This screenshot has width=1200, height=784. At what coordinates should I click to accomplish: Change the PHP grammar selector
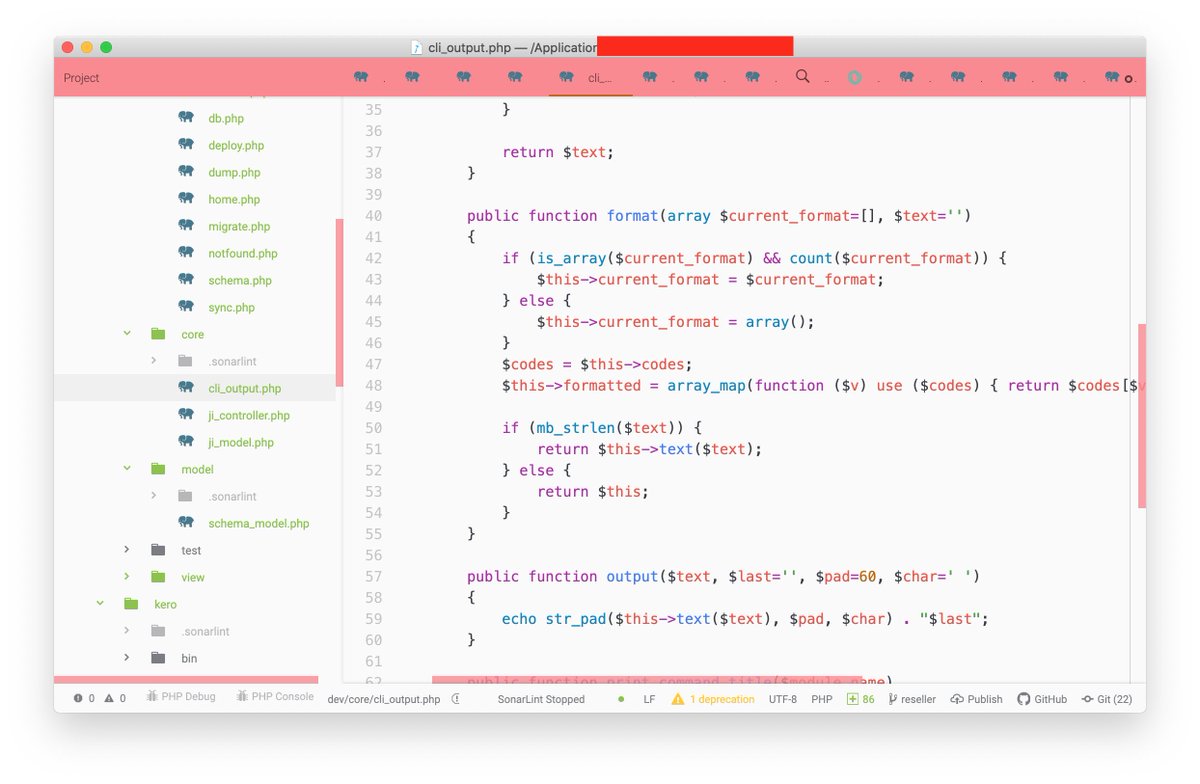tap(822, 699)
